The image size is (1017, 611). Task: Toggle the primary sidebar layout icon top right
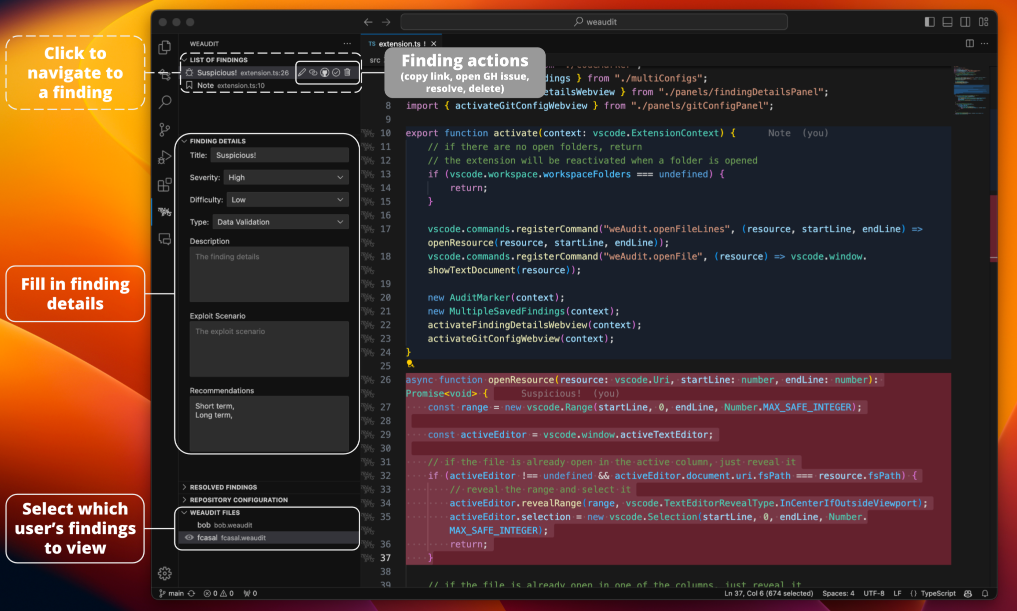[929, 21]
